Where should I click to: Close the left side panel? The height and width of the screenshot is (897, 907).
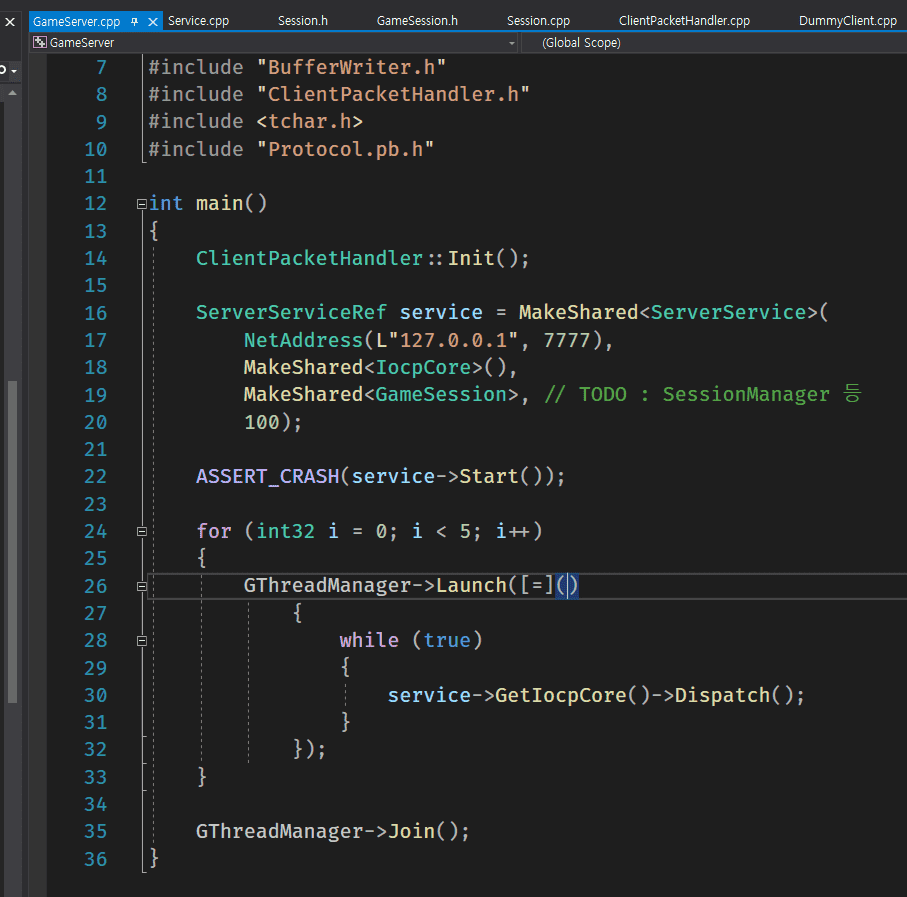point(9,20)
